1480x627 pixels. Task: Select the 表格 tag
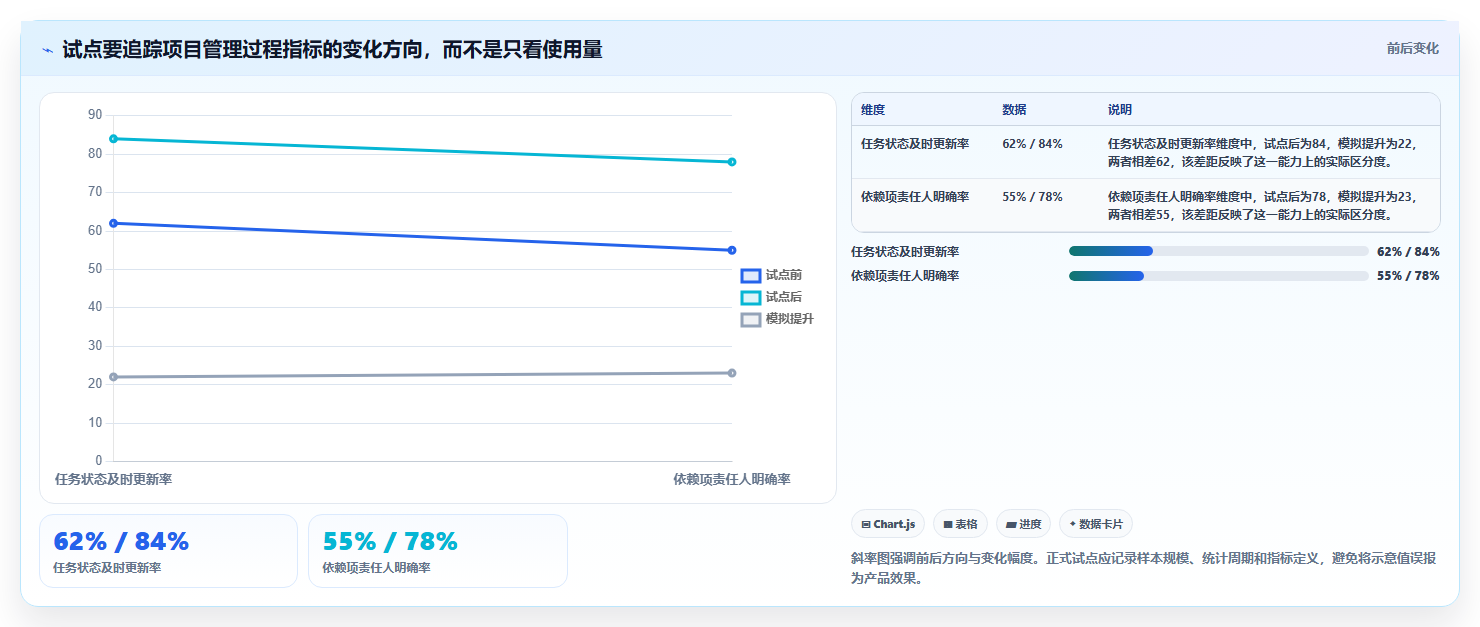click(x=960, y=524)
